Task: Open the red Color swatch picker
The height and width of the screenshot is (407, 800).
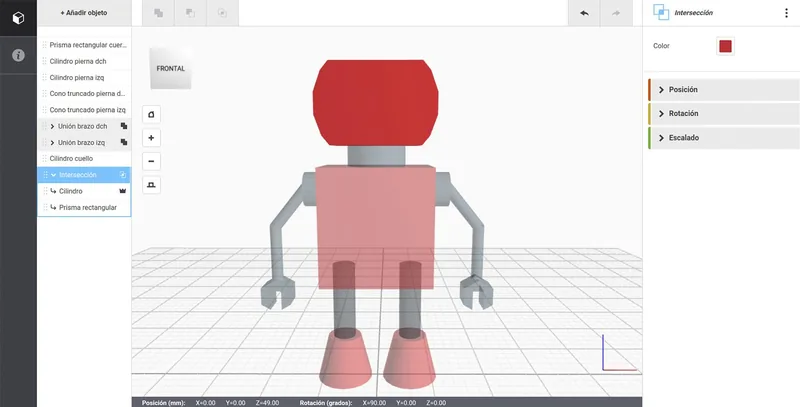Action: pos(725,46)
